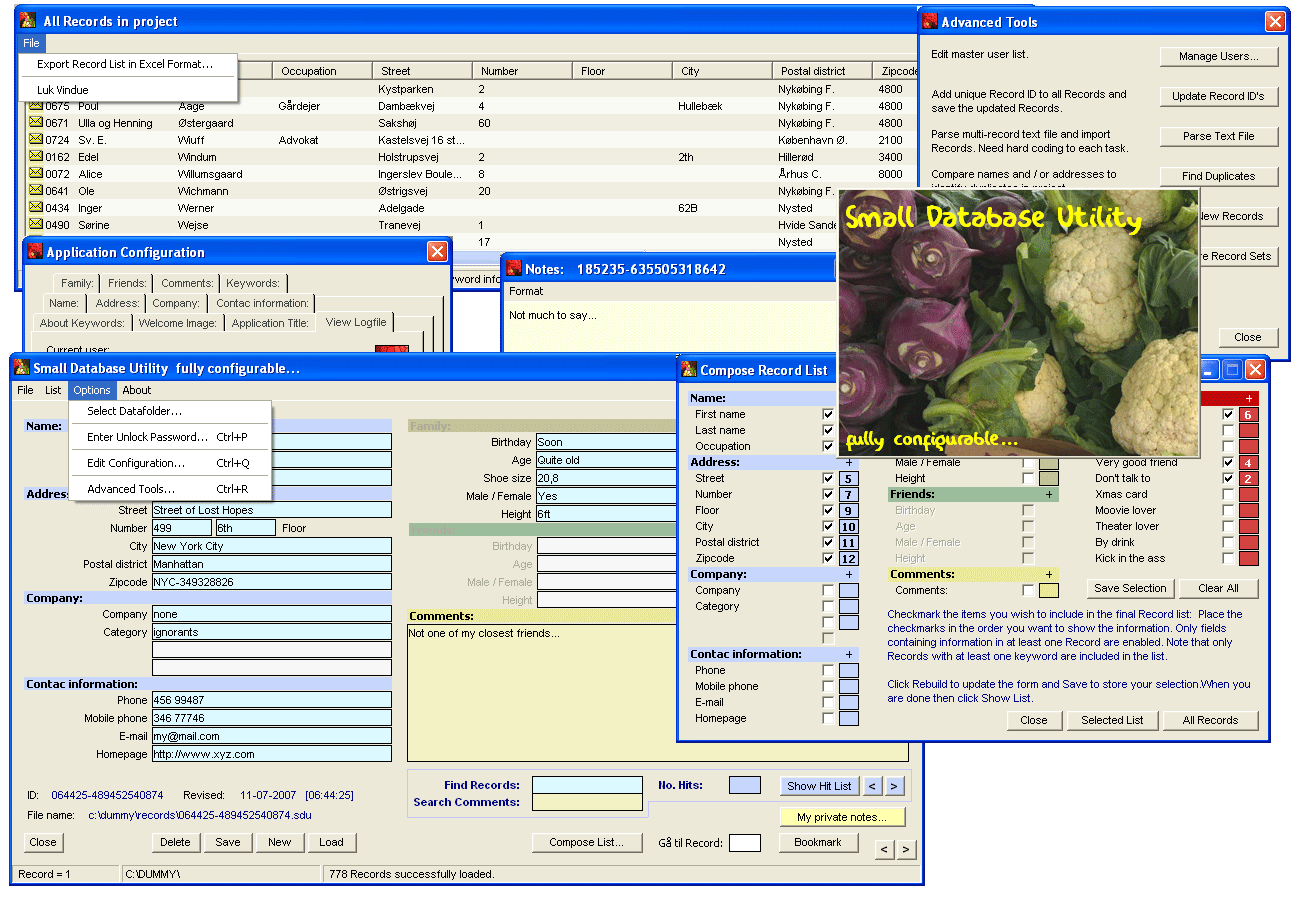This screenshot has height=900, width=1300.
Task: Switch to the Welcome Image tab
Action: pos(176,323)
